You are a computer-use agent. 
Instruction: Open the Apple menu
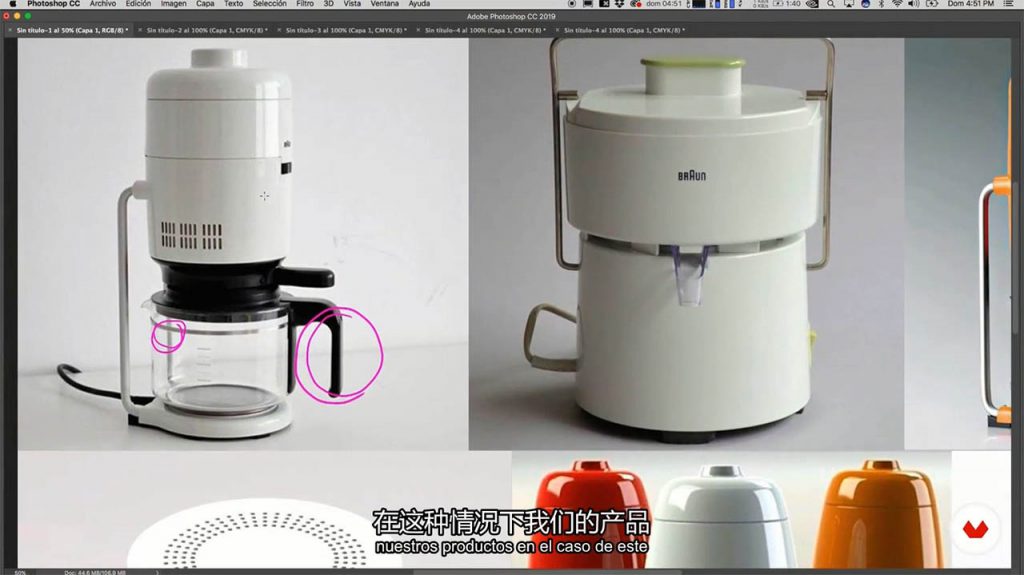(x=12, y=4)
